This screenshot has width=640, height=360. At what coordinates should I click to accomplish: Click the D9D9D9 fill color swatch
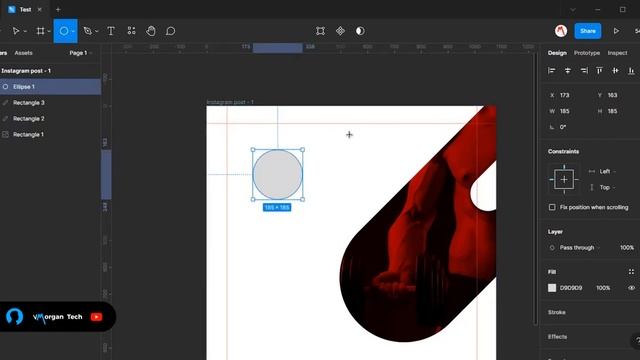point(552,288)
